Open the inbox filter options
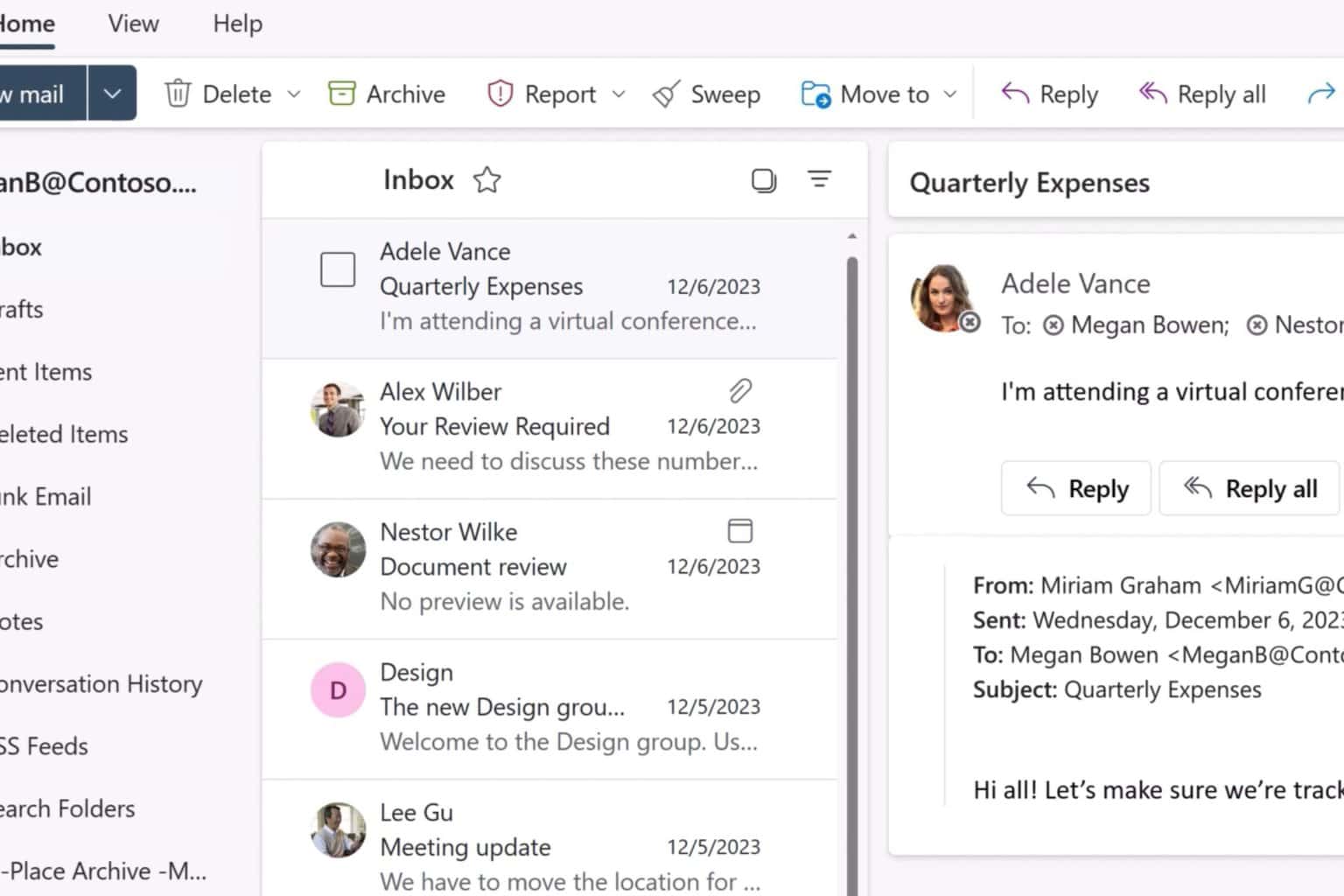 coord(819,179)
